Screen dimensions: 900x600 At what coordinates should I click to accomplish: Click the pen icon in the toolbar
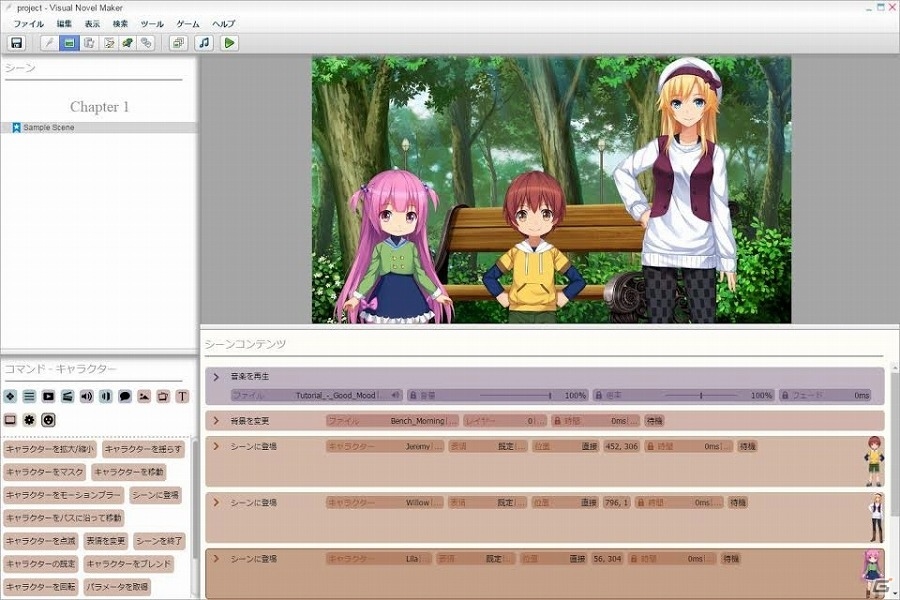49,43
